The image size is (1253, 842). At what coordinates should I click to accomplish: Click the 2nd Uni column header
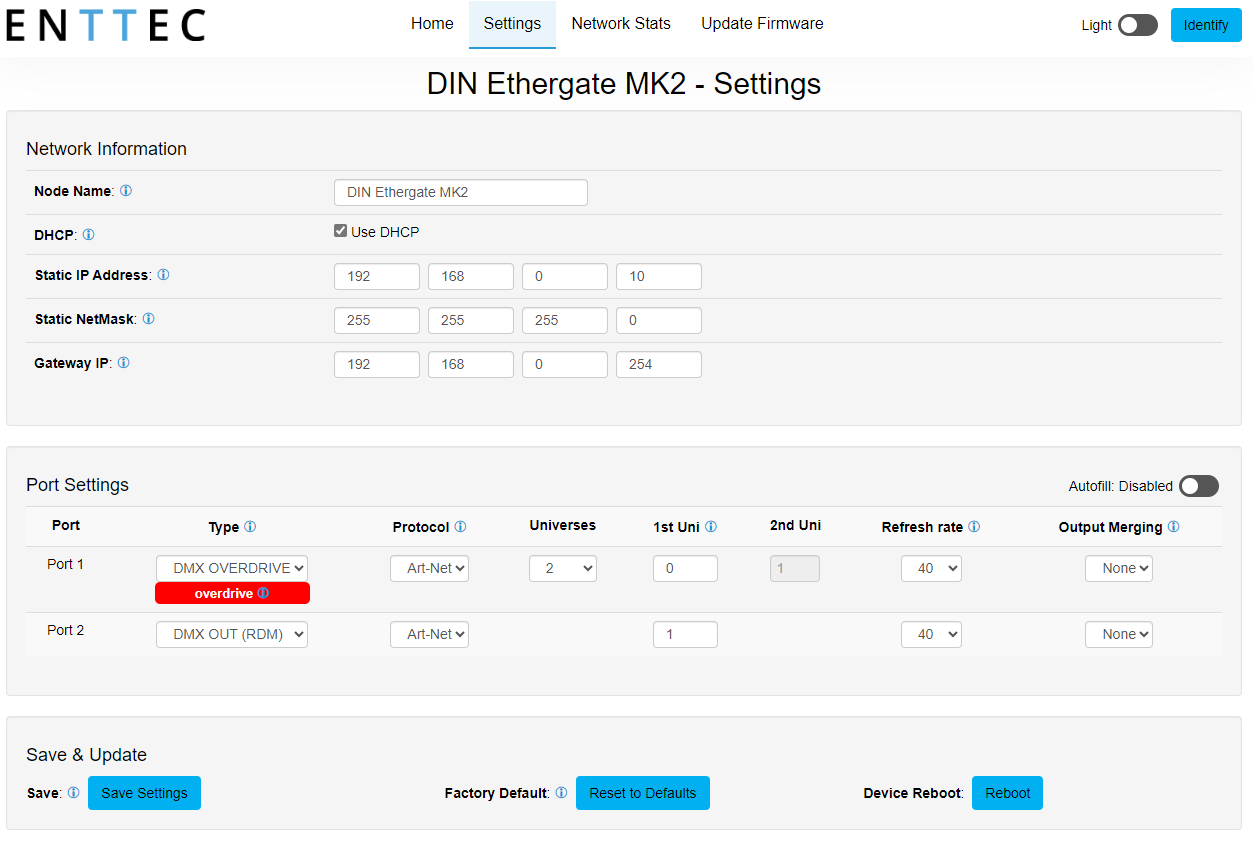point(795,525)
